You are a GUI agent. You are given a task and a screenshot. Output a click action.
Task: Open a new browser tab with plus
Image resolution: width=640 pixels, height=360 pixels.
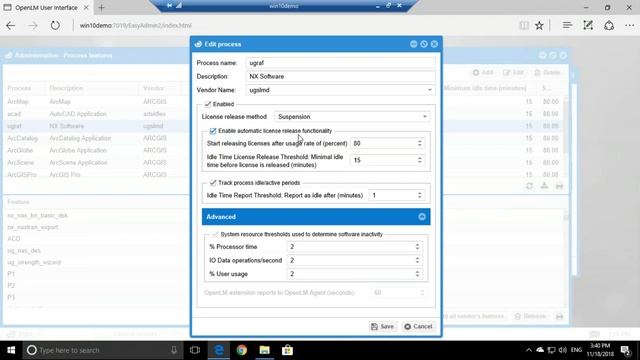click(x=101, y=7)
